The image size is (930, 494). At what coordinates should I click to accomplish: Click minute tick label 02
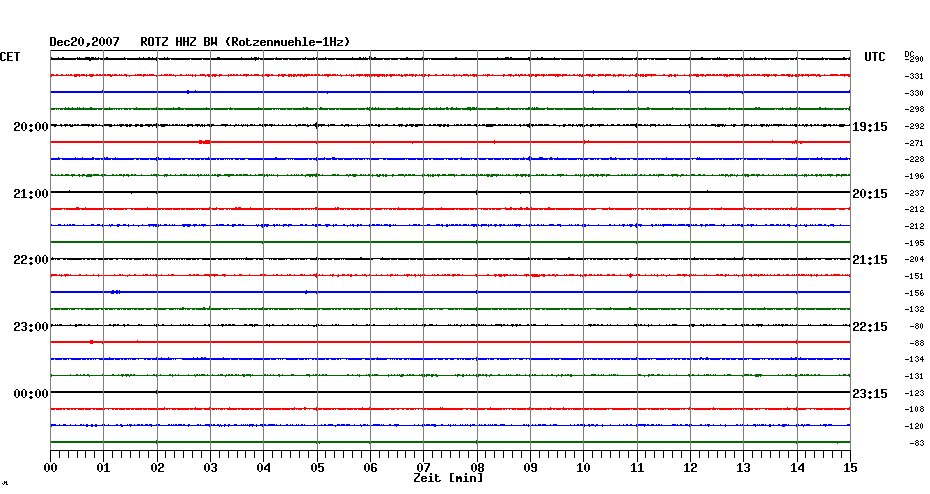coord(157,468)
